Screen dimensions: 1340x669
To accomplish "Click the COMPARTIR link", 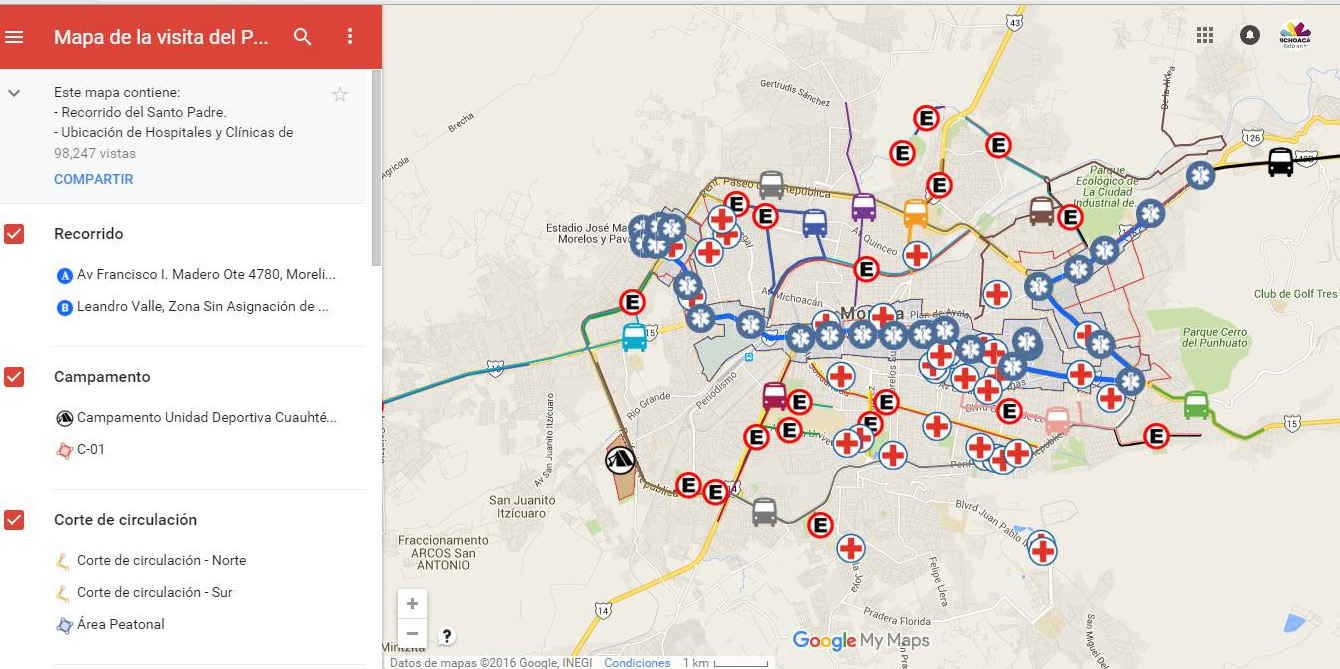I will pyautogui.click(x=94, y=179).
